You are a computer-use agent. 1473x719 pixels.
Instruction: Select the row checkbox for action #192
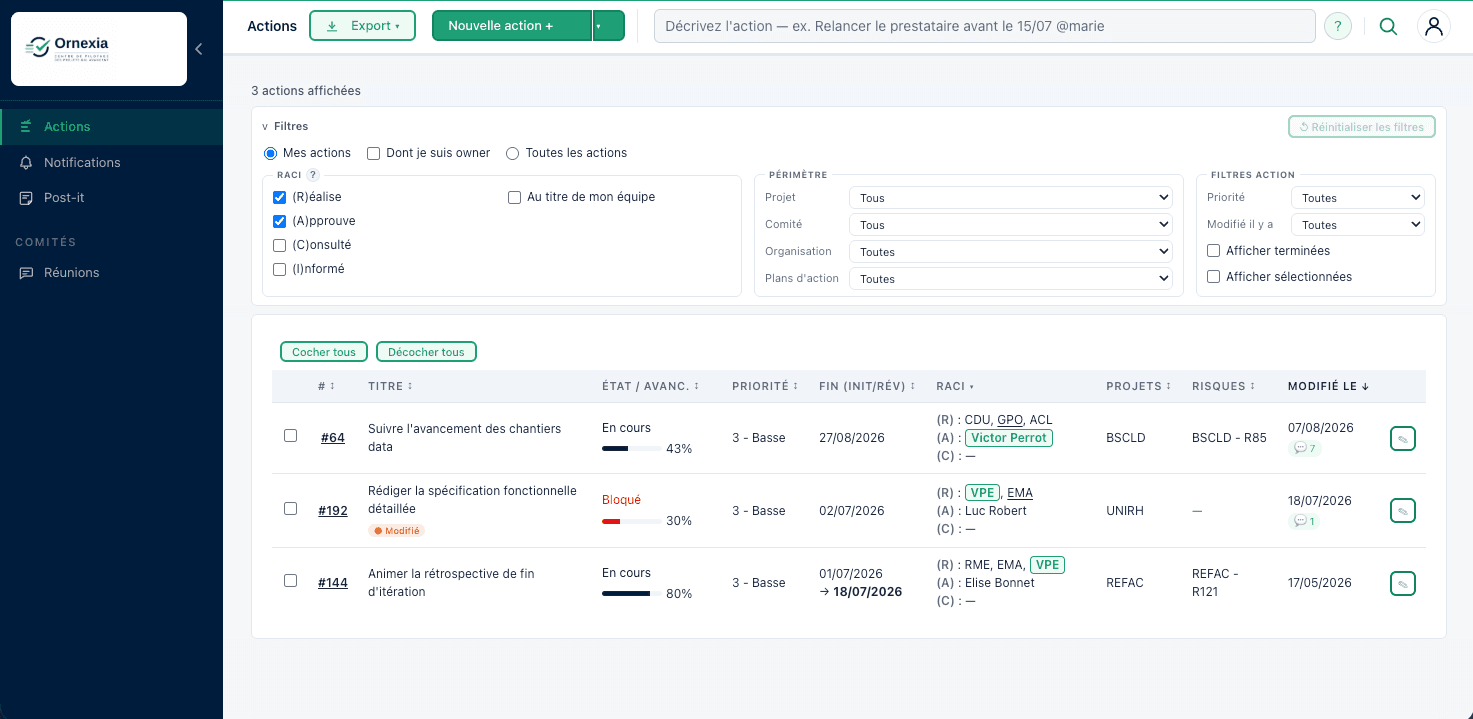coord(291,509)
